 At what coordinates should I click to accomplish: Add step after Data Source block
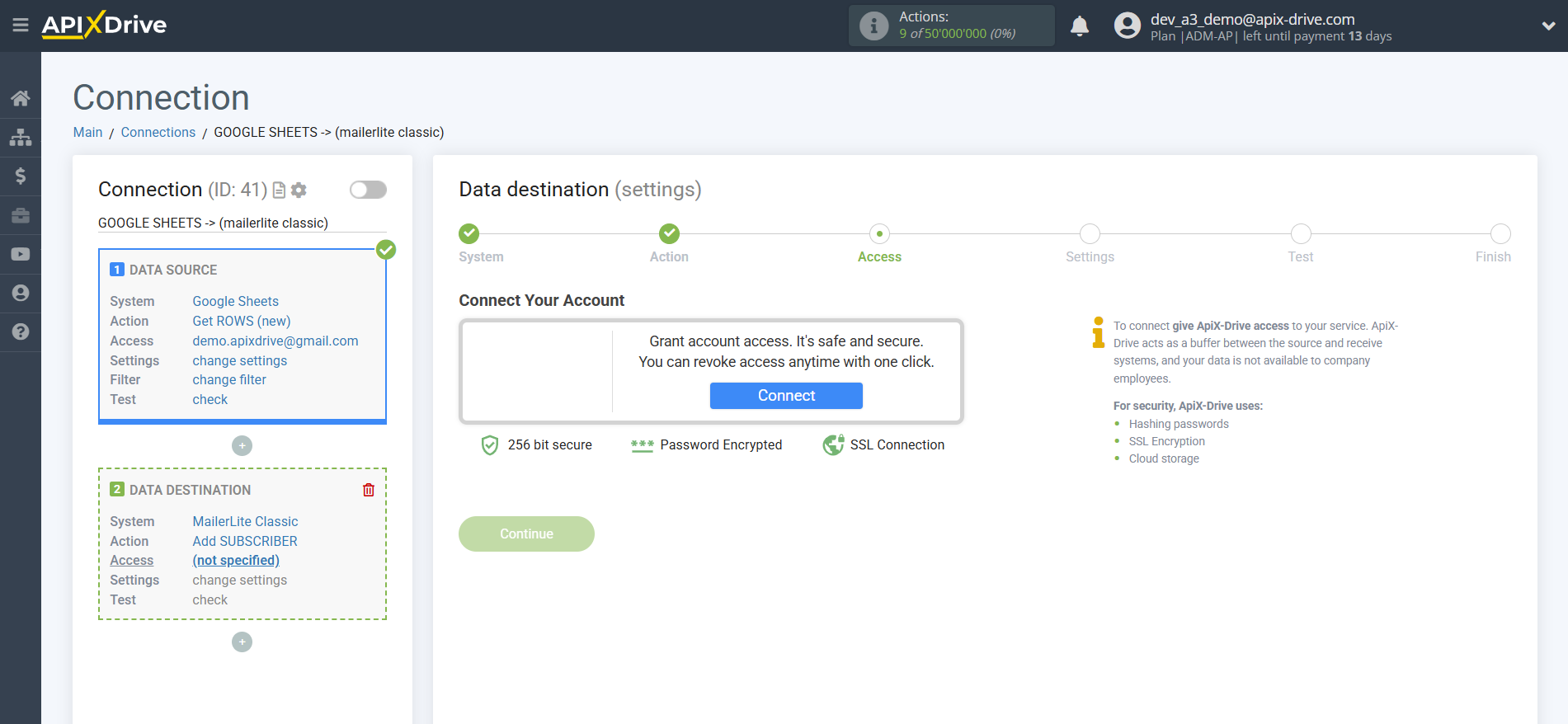click(x=242, y=445)
